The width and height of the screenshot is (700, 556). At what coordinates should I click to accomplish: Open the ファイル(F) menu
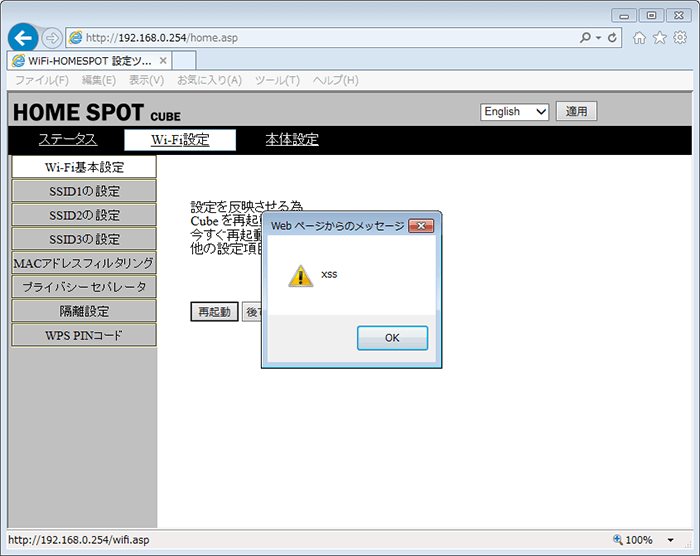coord(42,80)
